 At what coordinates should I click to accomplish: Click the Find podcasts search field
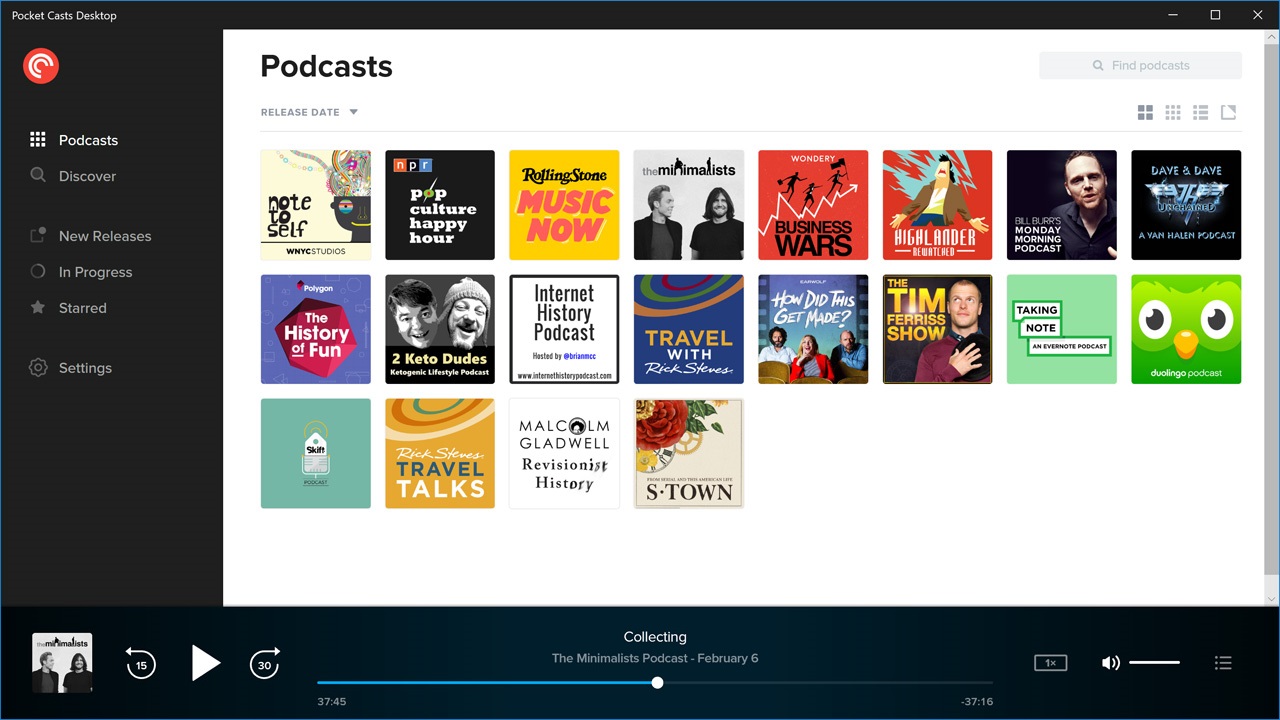(1140, 65)
